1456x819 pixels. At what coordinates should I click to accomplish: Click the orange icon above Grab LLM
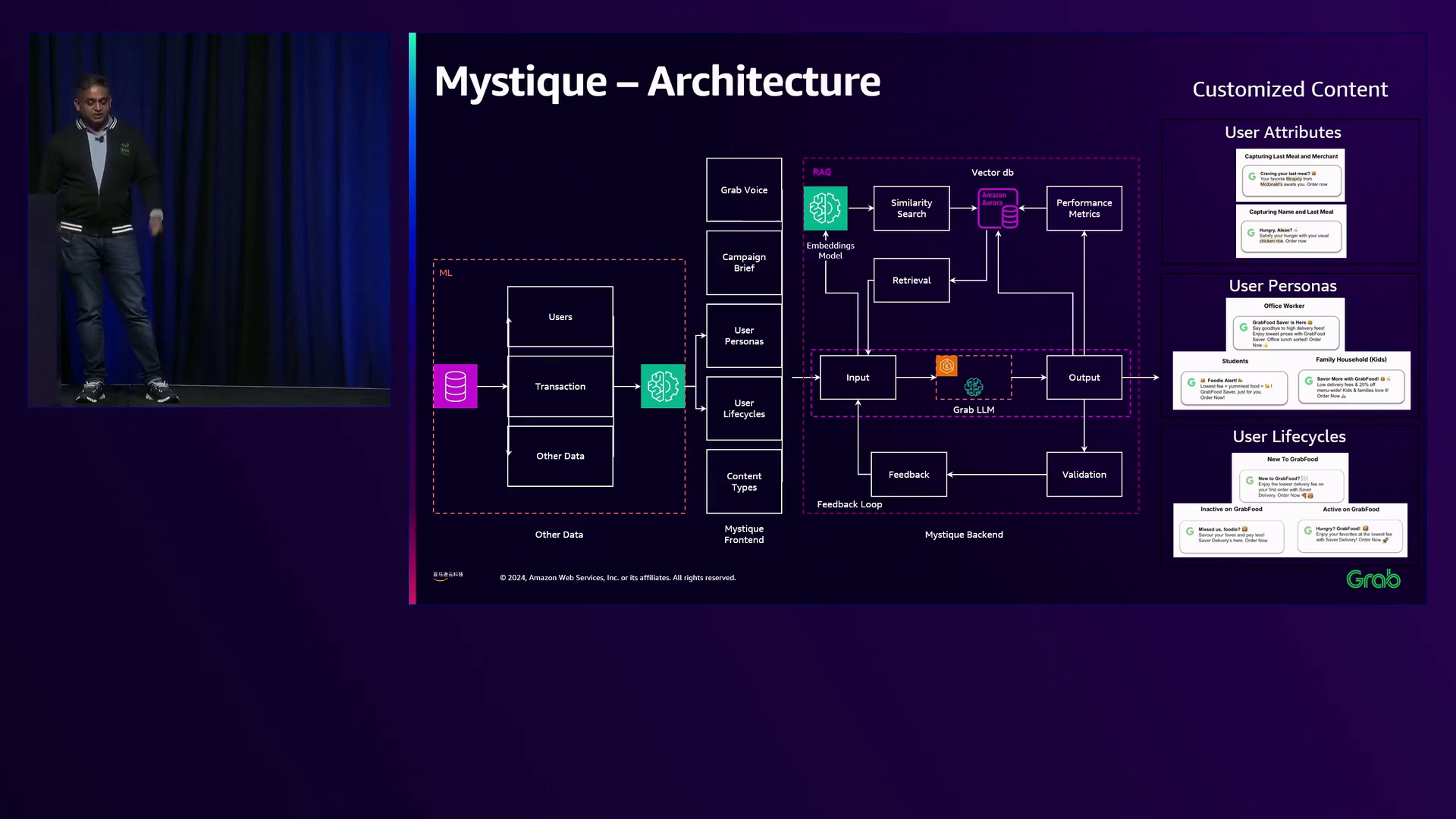tap(946, 366)
